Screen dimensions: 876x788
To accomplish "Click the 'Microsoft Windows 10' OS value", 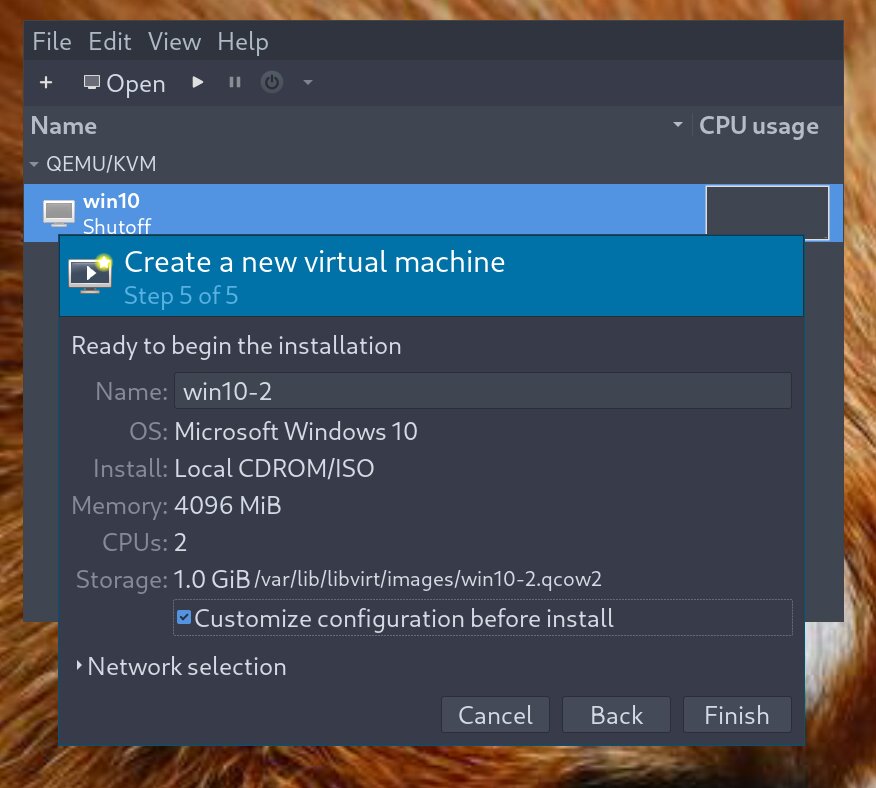I will (296, 431).
